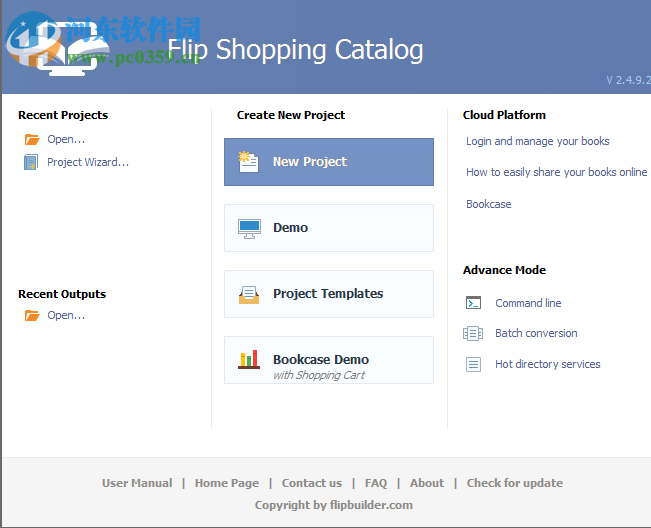The width and height of the screenshot is (651, 528).
Task: Open Bookcase Demo with Shopping Cart
Action: coord(329,360)
